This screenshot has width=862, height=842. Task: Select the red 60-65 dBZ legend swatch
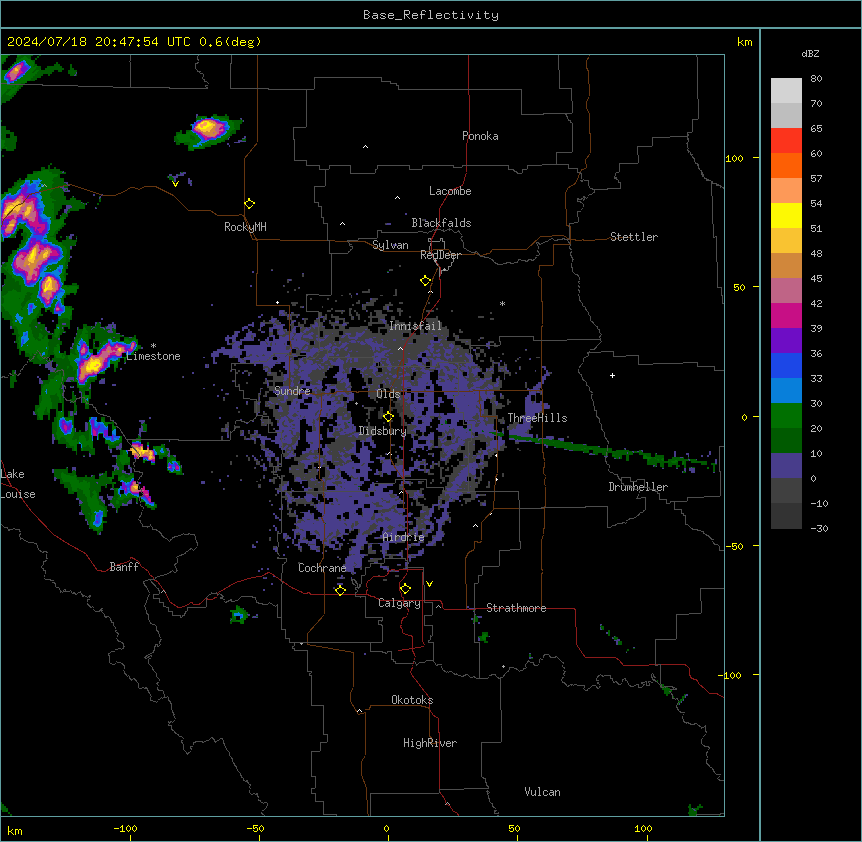tap(786, 141)
